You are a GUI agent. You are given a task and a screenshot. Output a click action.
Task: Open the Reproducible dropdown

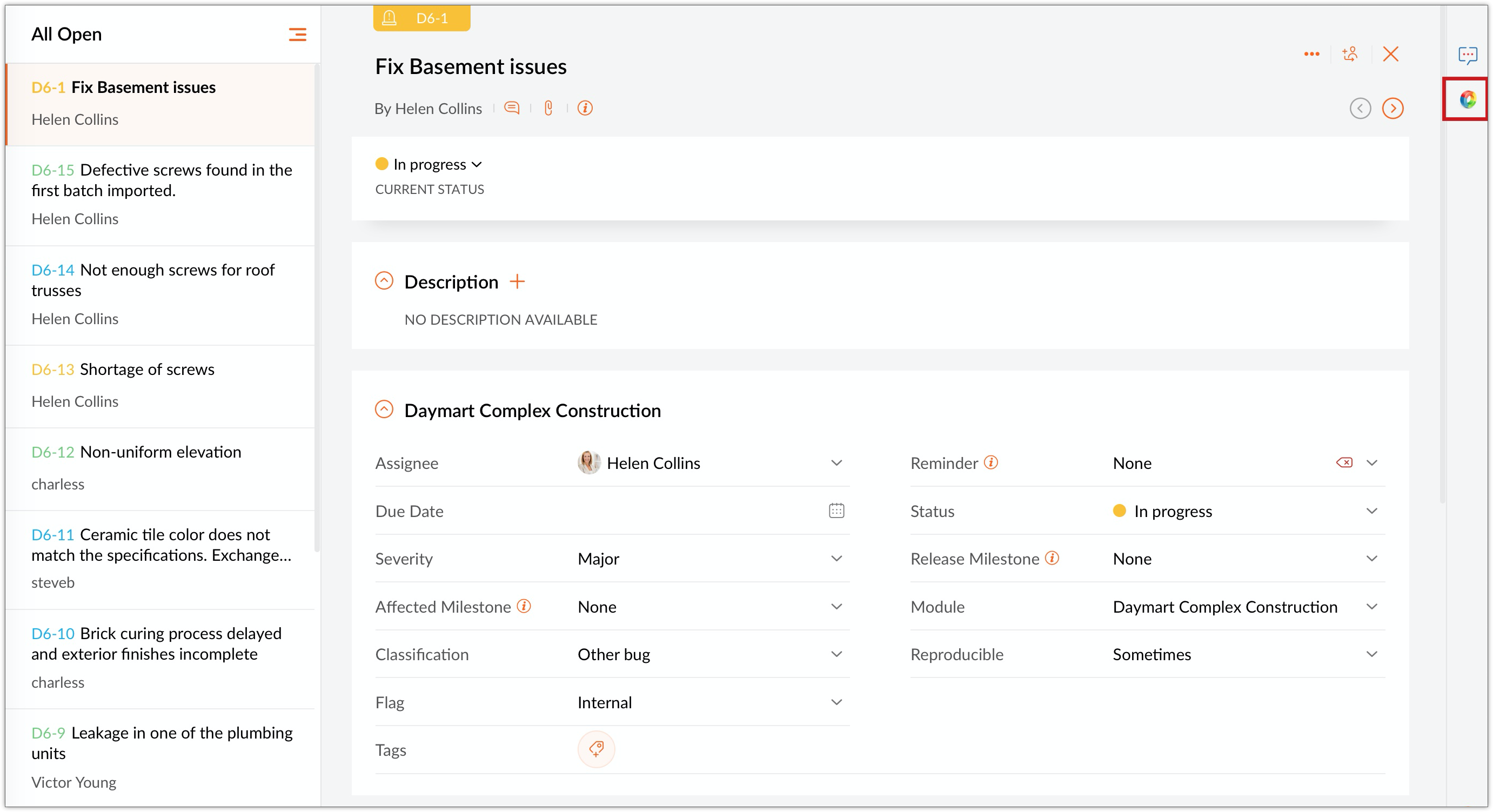tap(1371, 654)
